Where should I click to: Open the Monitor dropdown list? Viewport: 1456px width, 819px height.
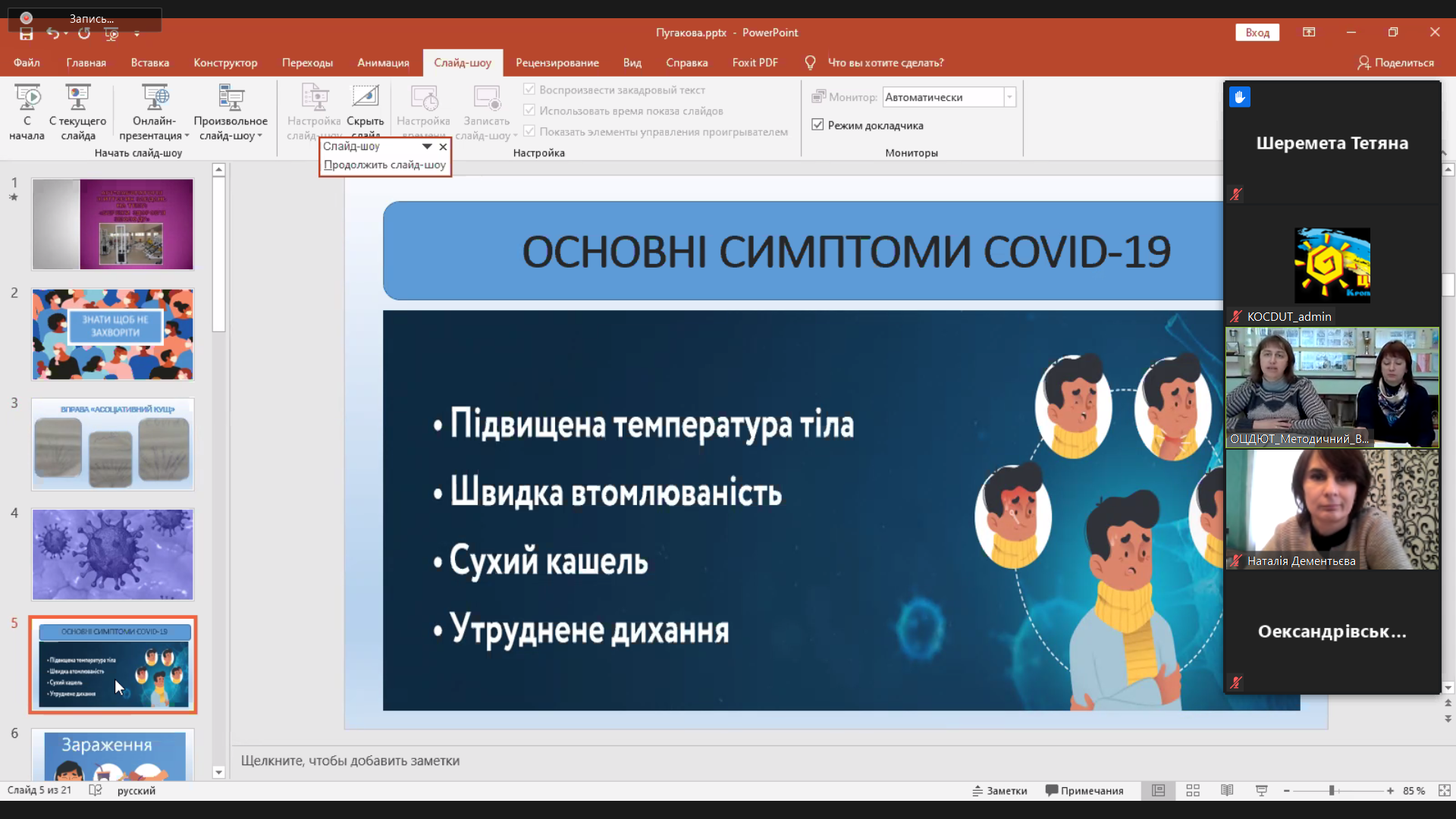click(1009, 97)
